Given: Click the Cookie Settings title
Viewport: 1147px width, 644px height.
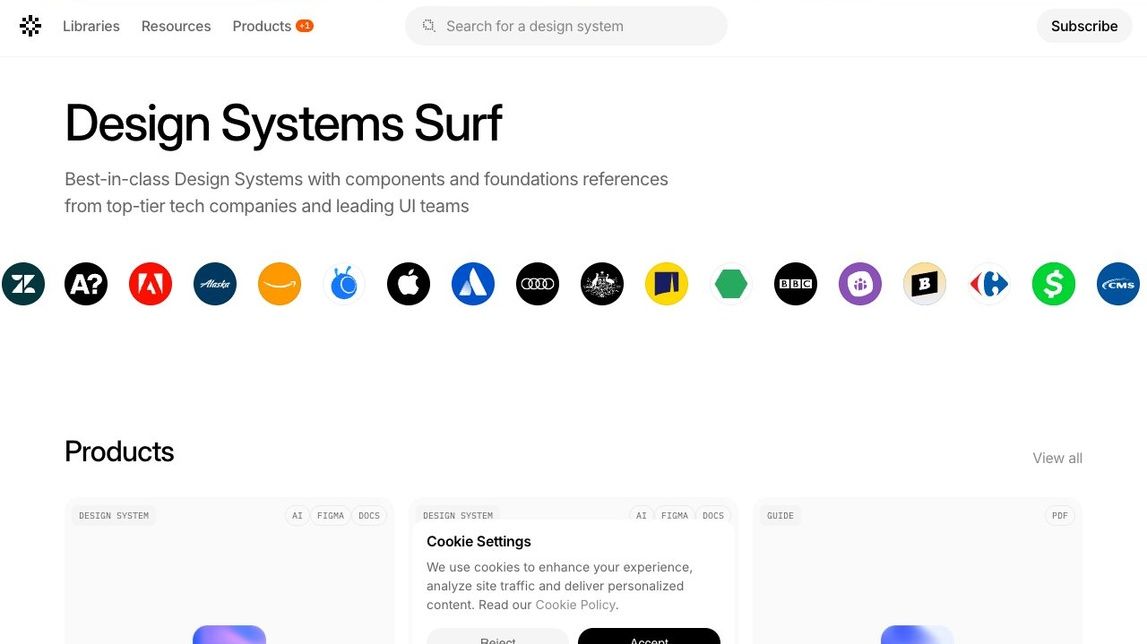Looking at the screenshot, I should pyautogui.click(x=479, y=542).
